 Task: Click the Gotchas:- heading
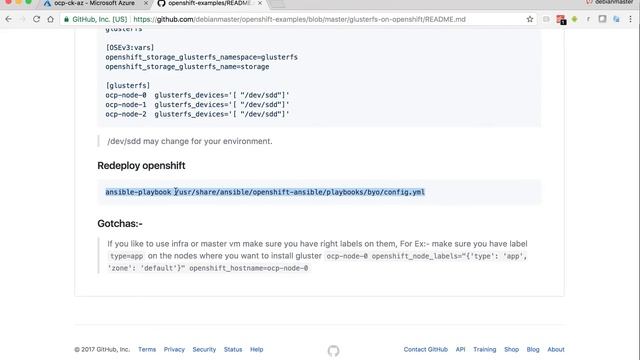pyautogui.click(x=120, y=224)
